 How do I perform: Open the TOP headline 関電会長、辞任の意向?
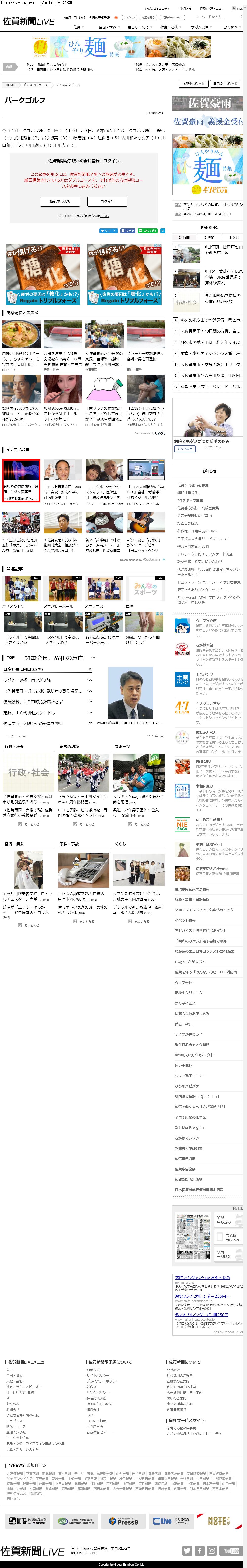tap(54, 658)
